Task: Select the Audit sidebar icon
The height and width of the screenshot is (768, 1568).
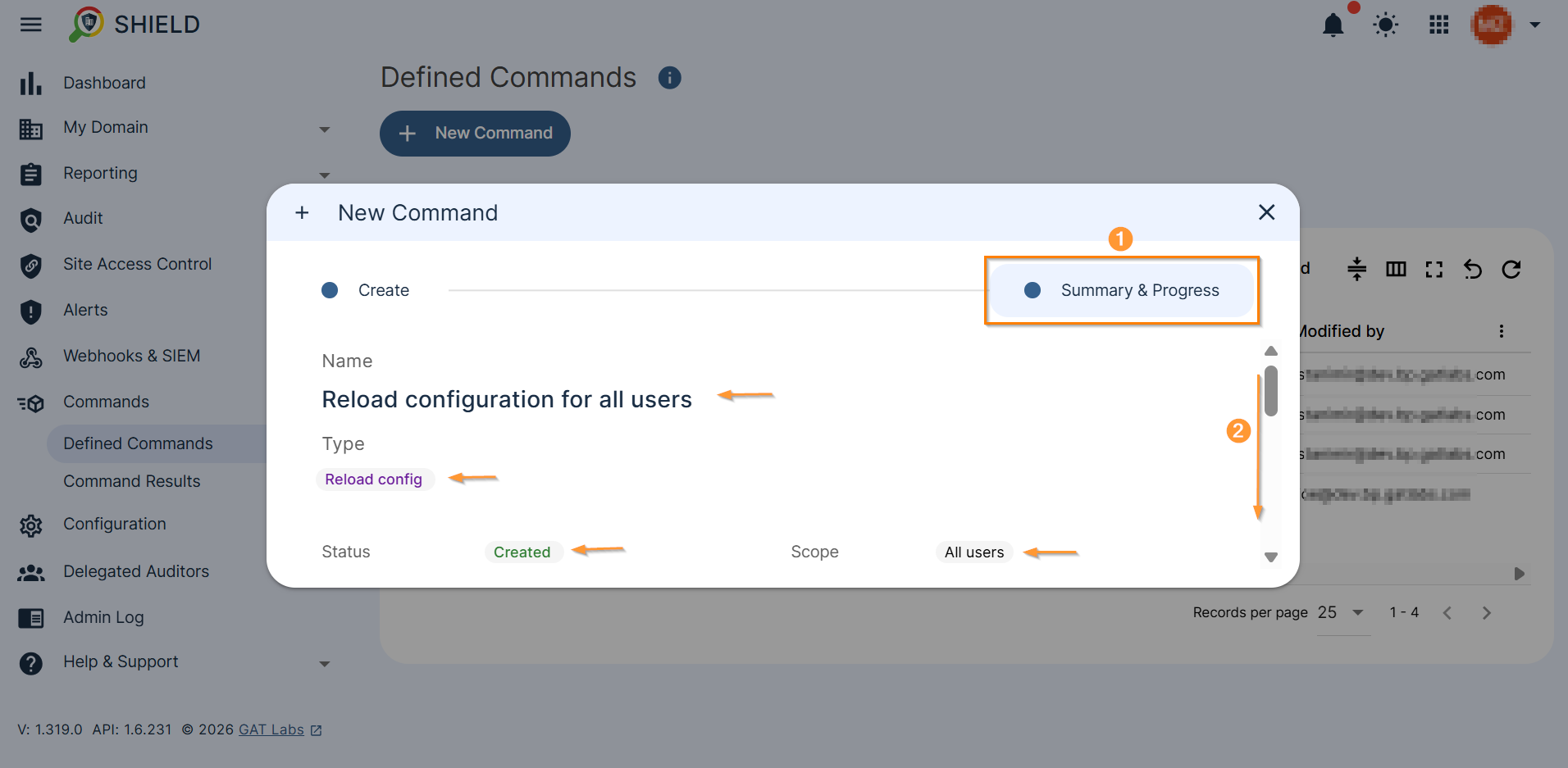Action: tap(30, 219)
